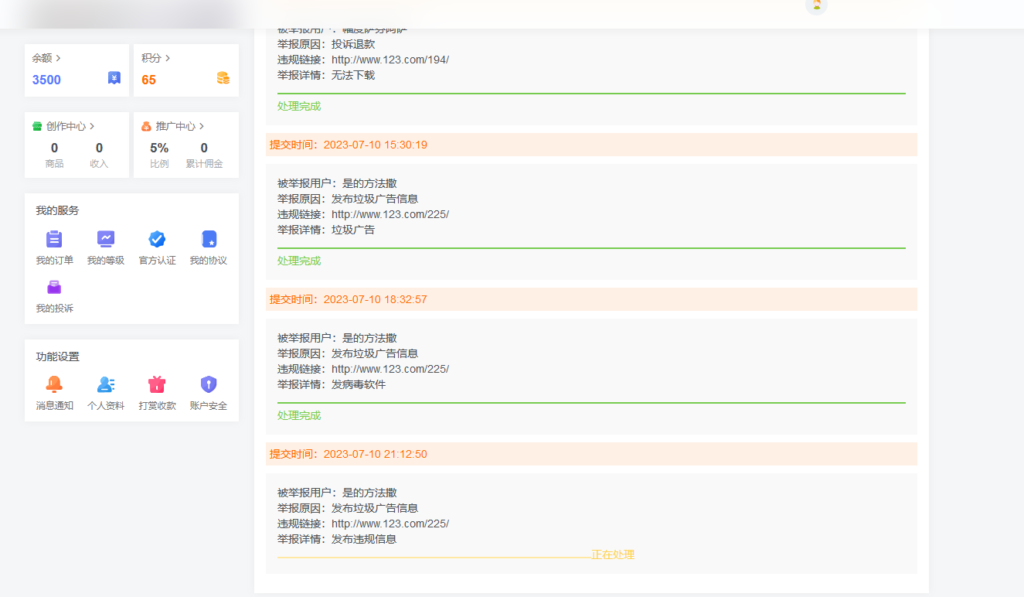Click the 官方认证 verification badge icon
The height and width of the screenshot is (597, 1024).
(x=157, y=240)
